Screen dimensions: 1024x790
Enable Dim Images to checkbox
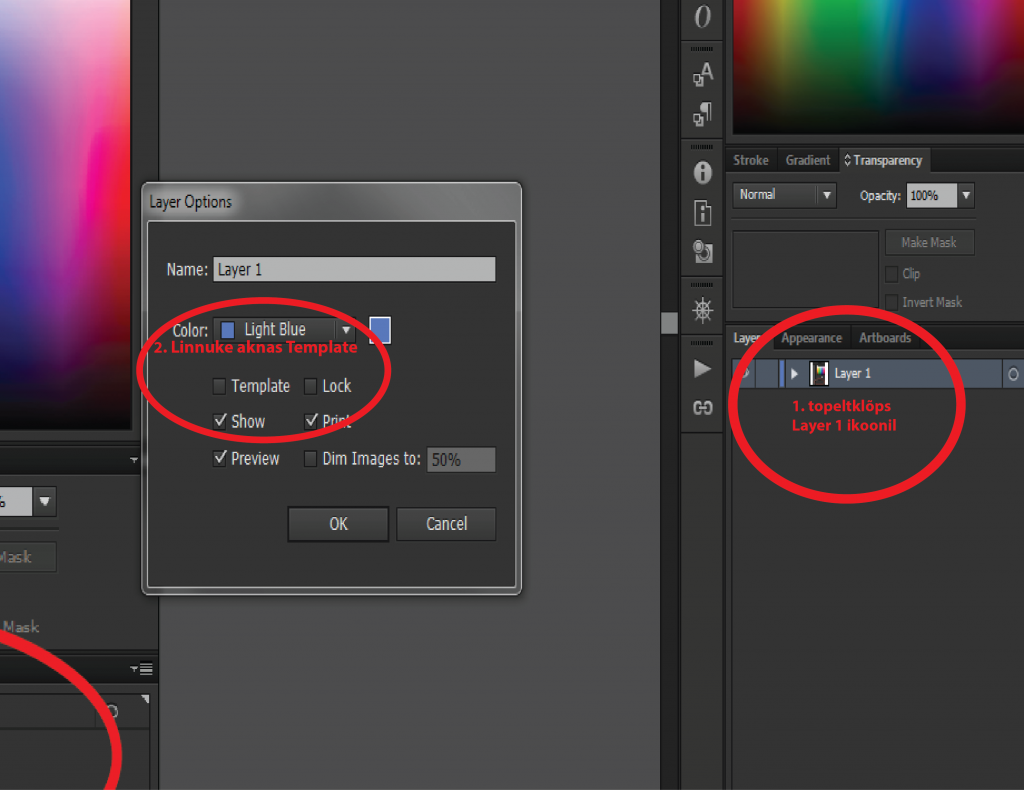[x=311, y=459]
